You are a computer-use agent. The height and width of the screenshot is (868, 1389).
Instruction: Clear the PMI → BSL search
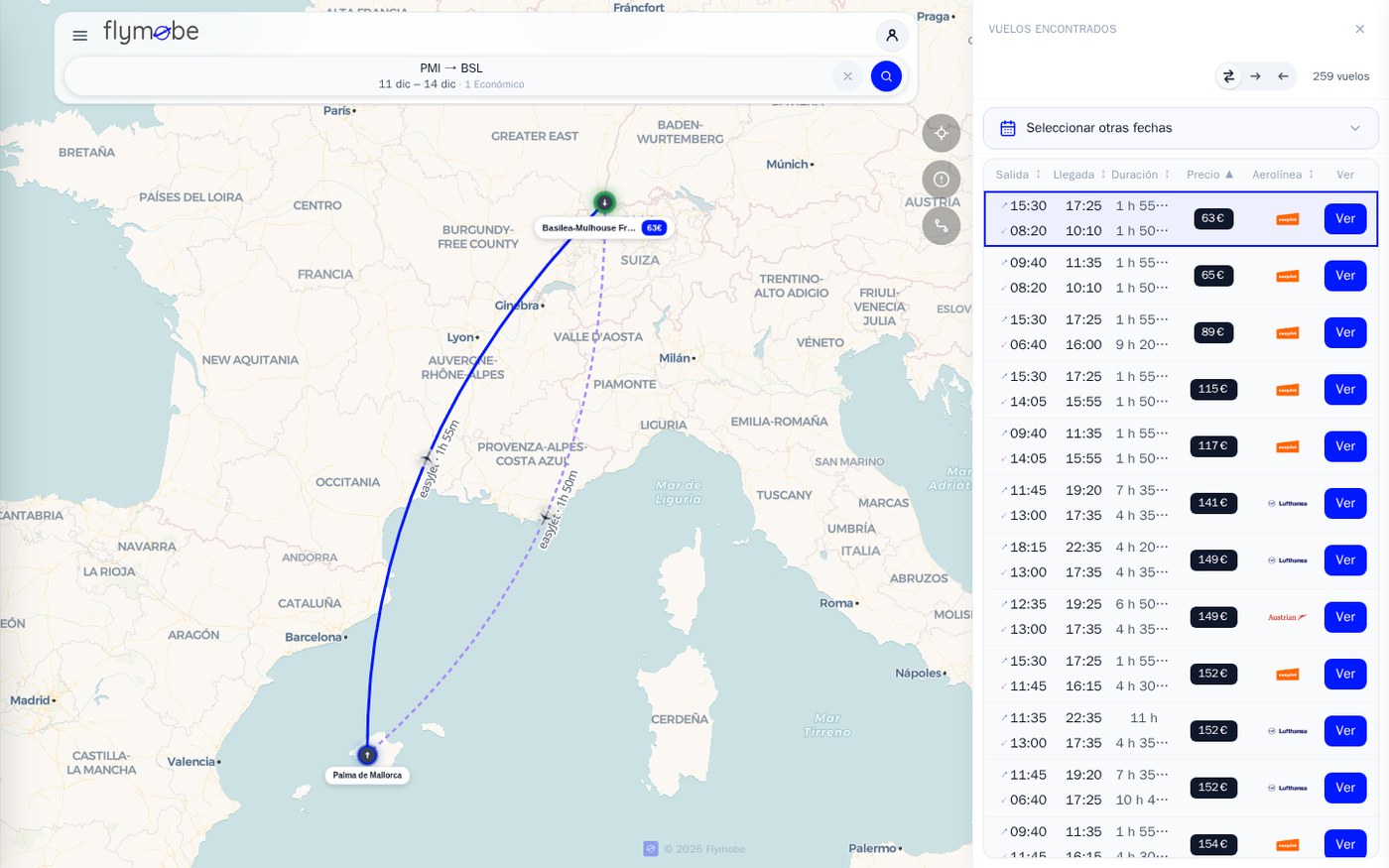[x=847, y=76]
